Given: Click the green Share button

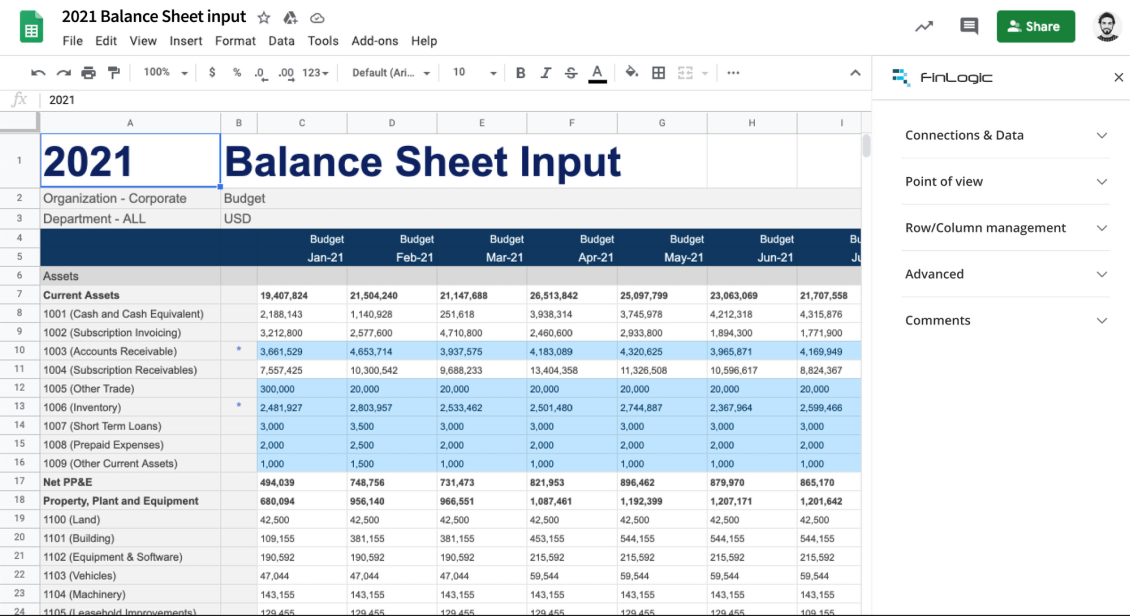Looking at the screenshot, I should coord(1035,27).
